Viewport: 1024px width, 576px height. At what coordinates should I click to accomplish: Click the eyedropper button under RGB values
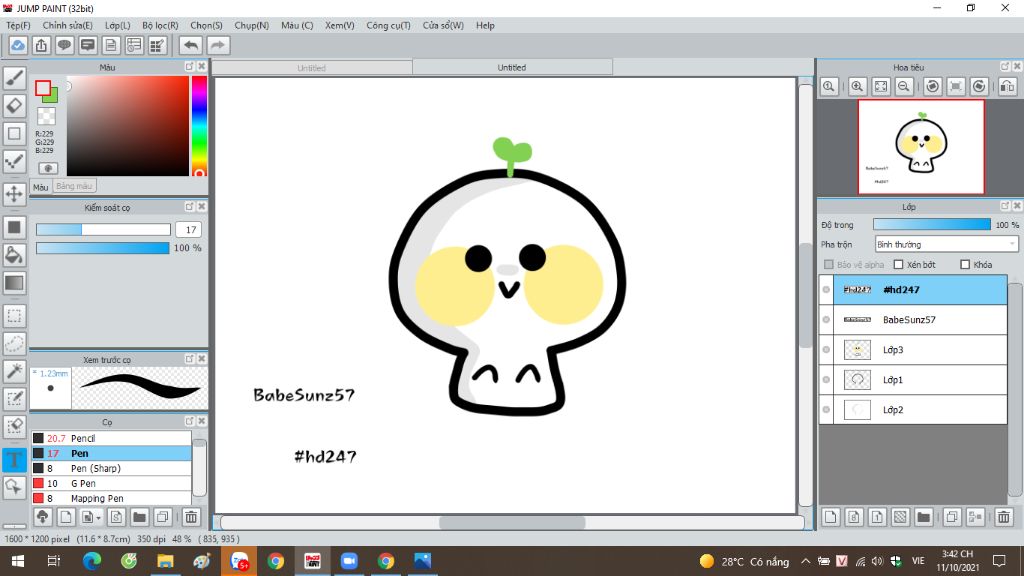48,168
